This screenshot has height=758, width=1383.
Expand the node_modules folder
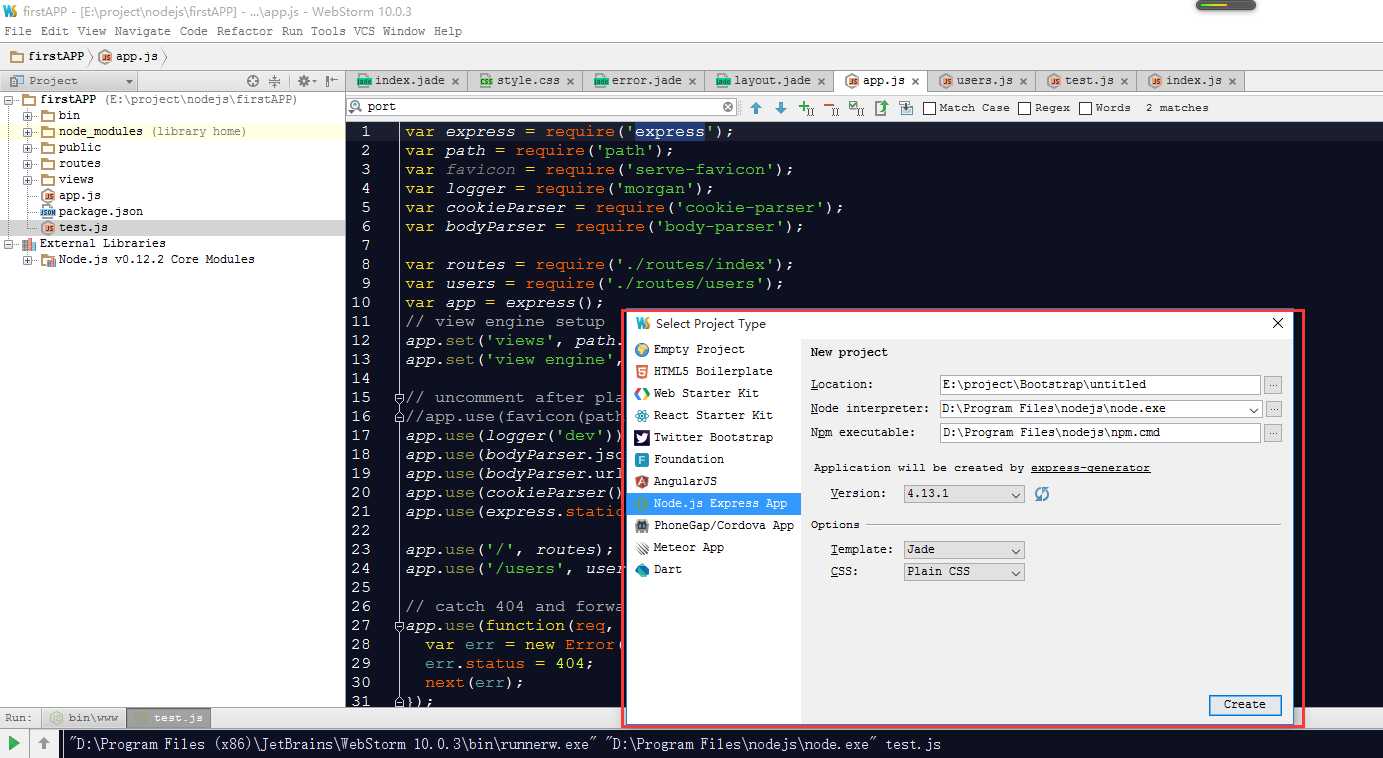pos(28,132)
